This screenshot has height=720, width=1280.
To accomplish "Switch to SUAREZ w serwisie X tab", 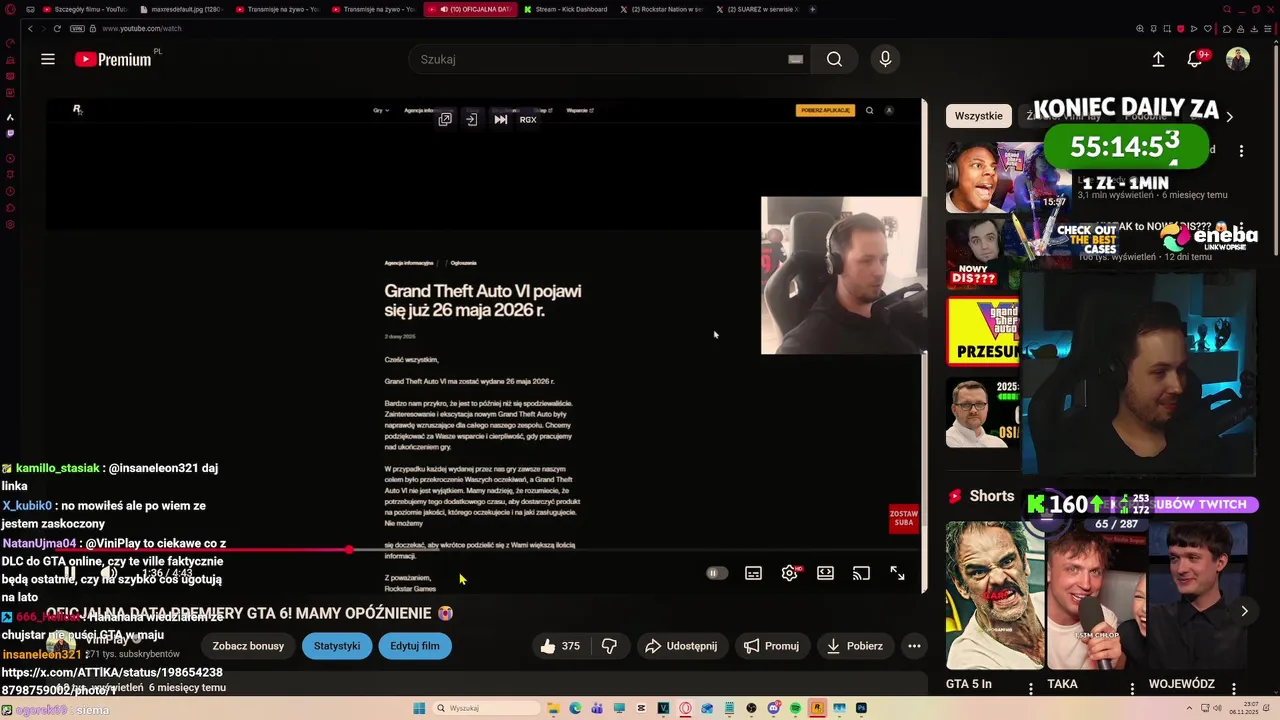I will (757, 9).
